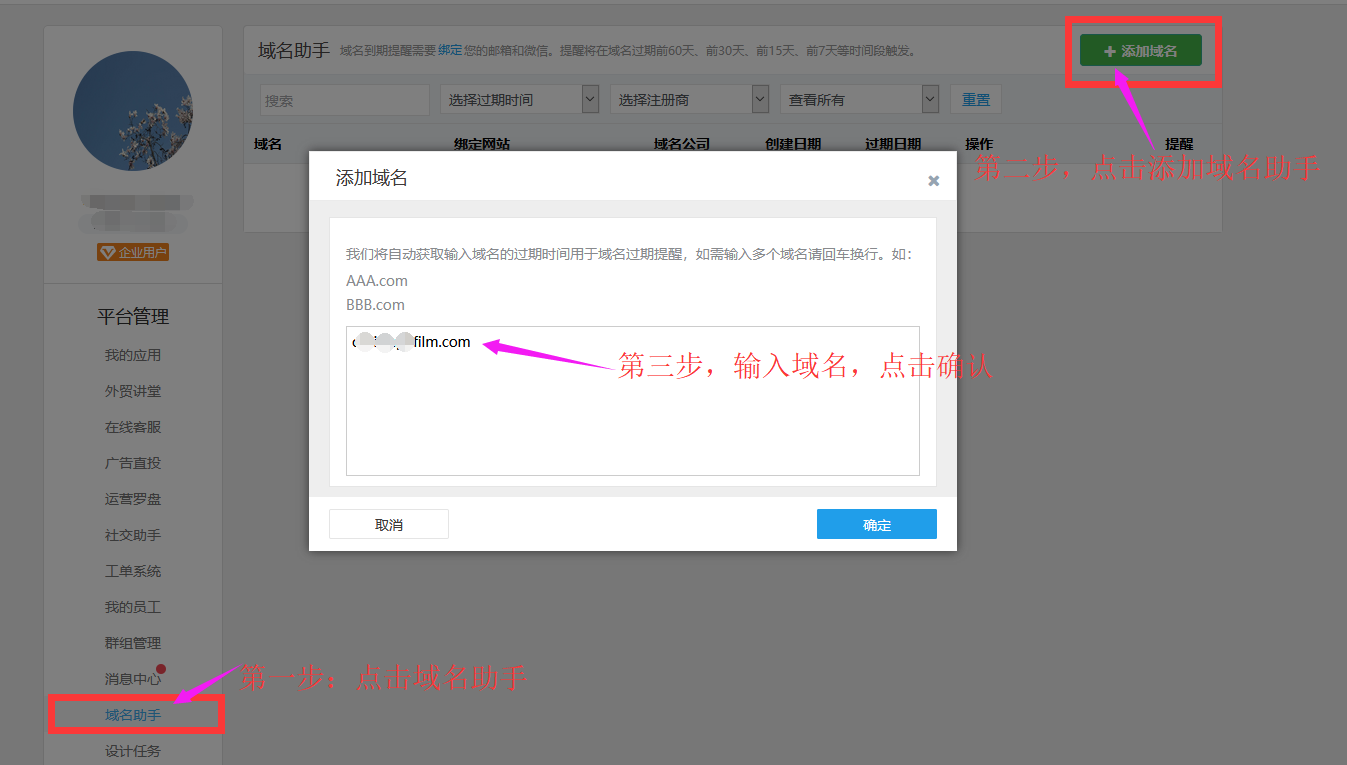Open 设计任务 in the sidebar

click(133, 751)
